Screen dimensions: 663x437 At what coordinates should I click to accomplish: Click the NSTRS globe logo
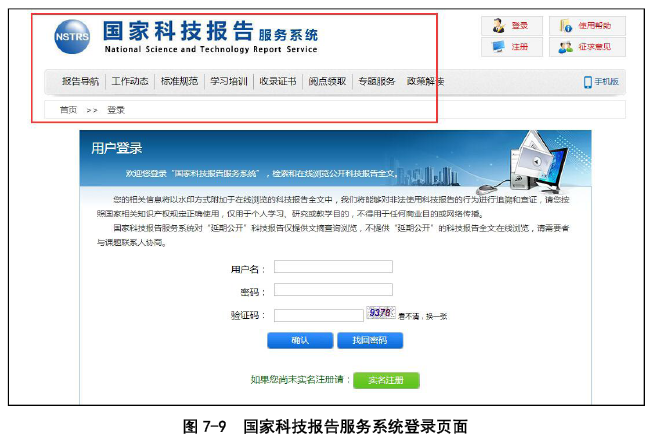click(72, 38)
